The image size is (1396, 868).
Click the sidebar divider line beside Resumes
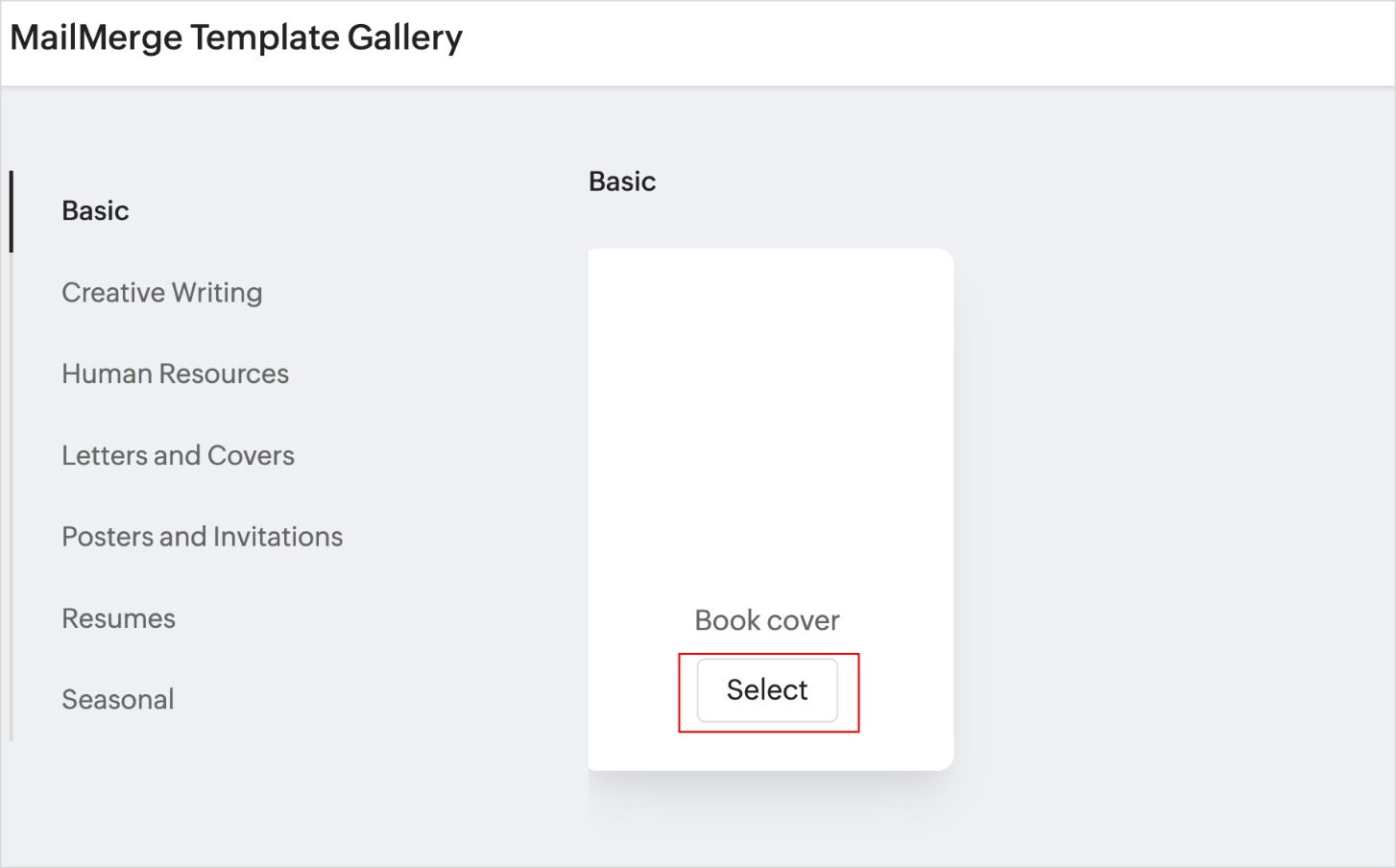coord(12,618)
